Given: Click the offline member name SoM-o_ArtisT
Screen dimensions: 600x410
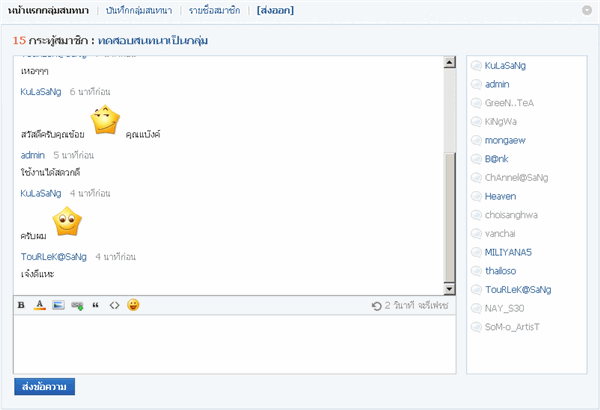Looking at the screenshot, I should [x=512, y=327].
